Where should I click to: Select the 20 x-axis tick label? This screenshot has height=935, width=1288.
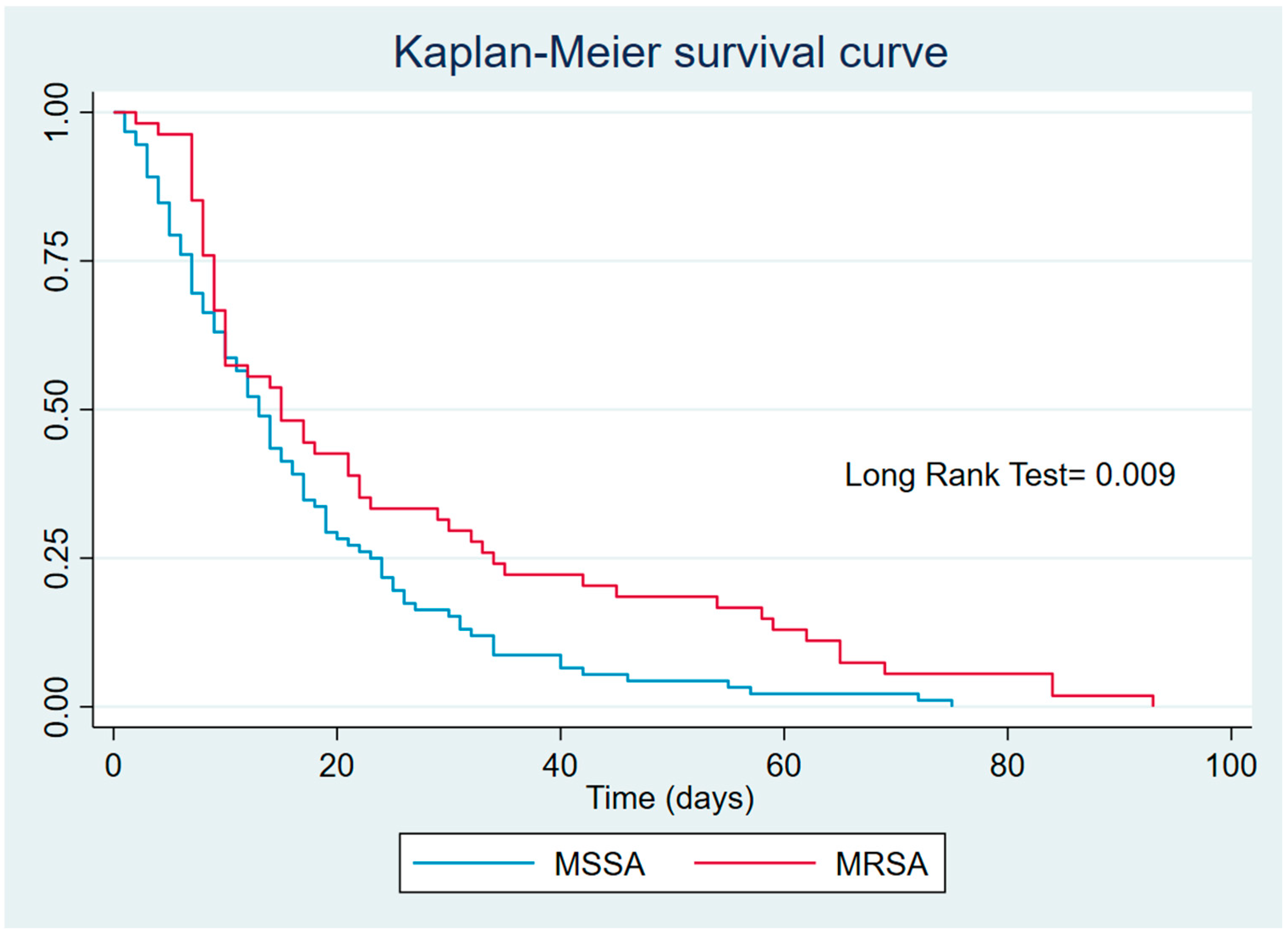pos(337,765)
